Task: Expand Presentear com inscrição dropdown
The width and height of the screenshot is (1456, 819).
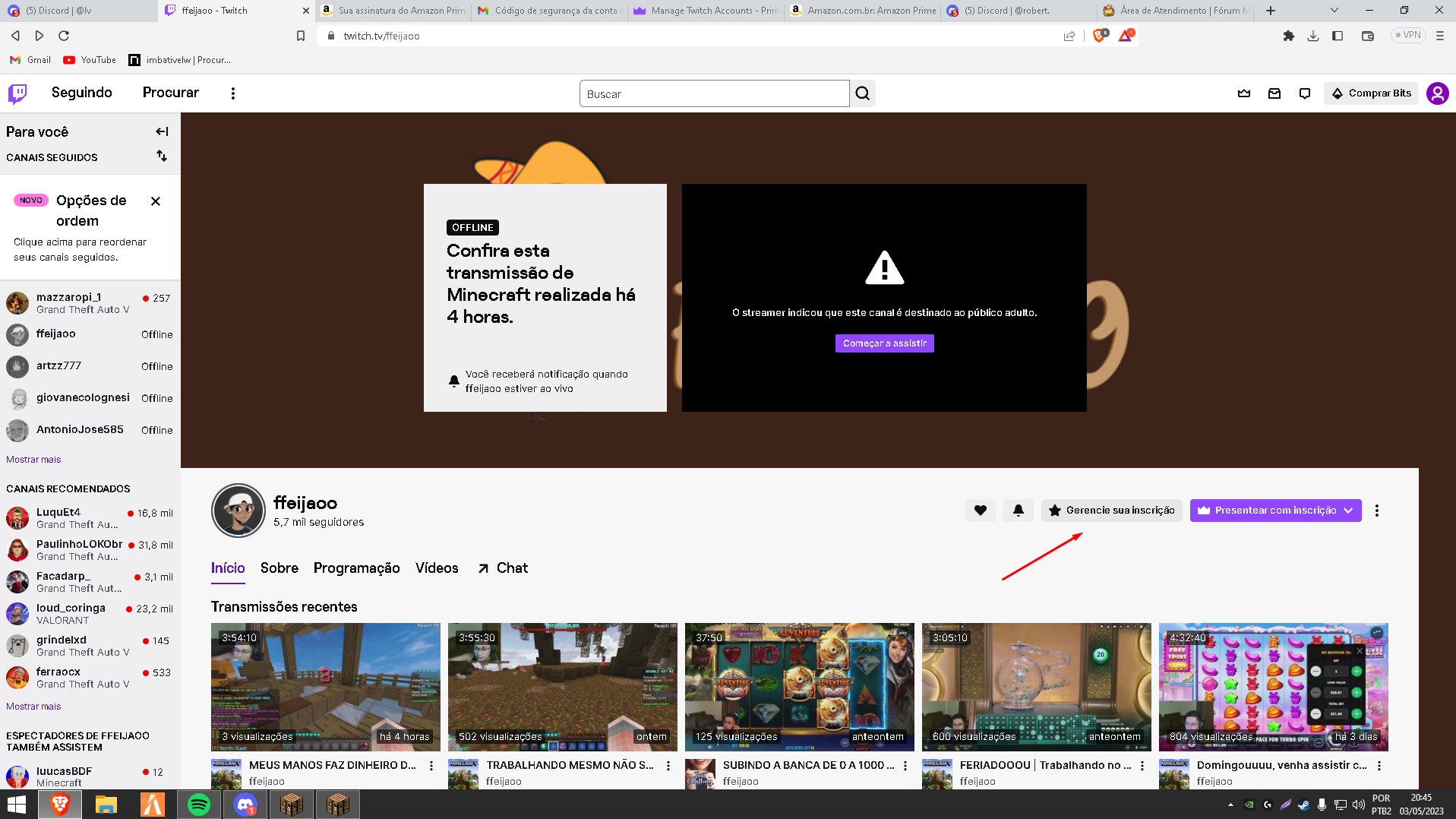Action: pyautogui.click(x=1348, y=511)
